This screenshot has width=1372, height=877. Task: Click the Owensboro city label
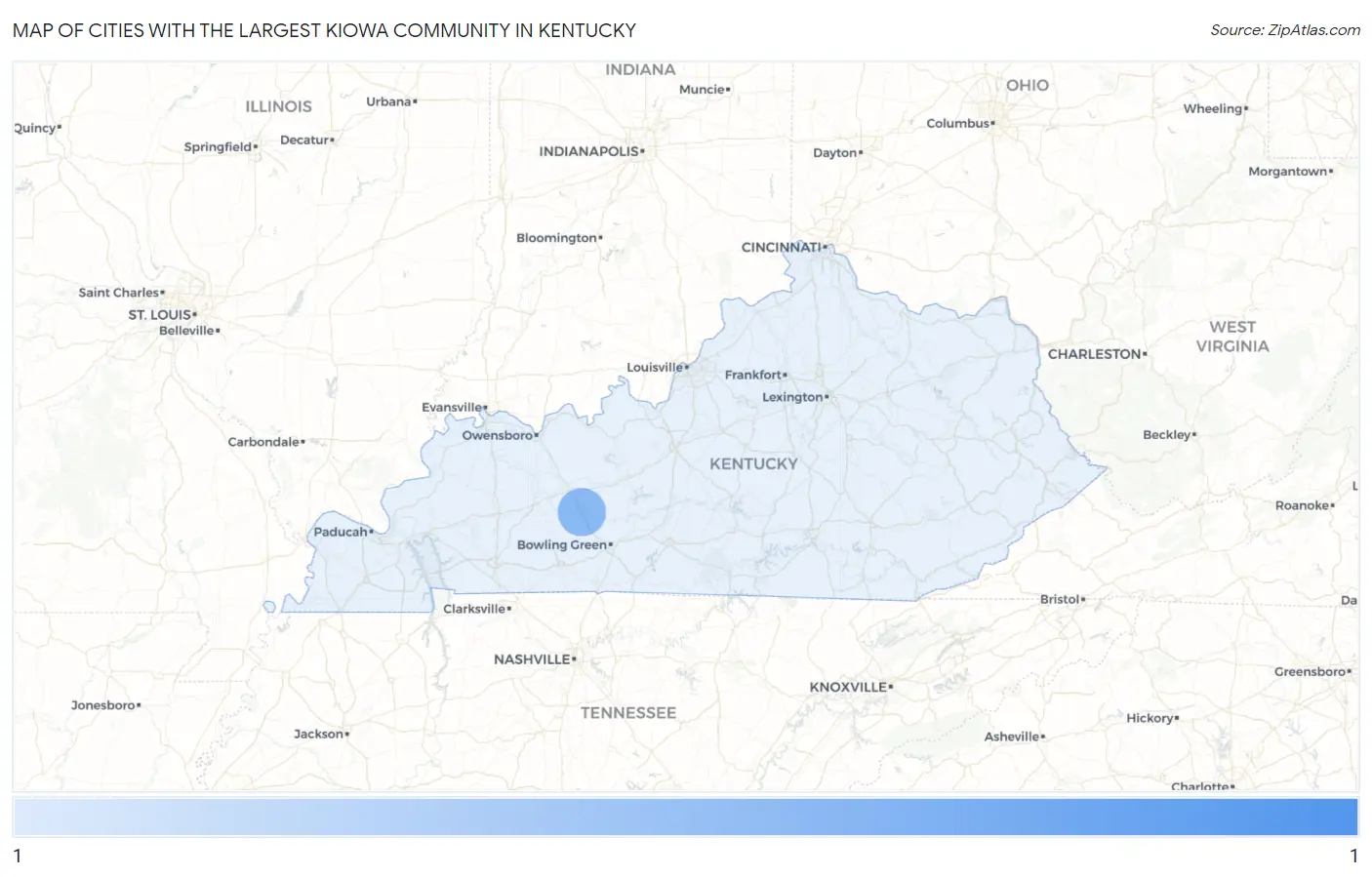pos(498,435)
